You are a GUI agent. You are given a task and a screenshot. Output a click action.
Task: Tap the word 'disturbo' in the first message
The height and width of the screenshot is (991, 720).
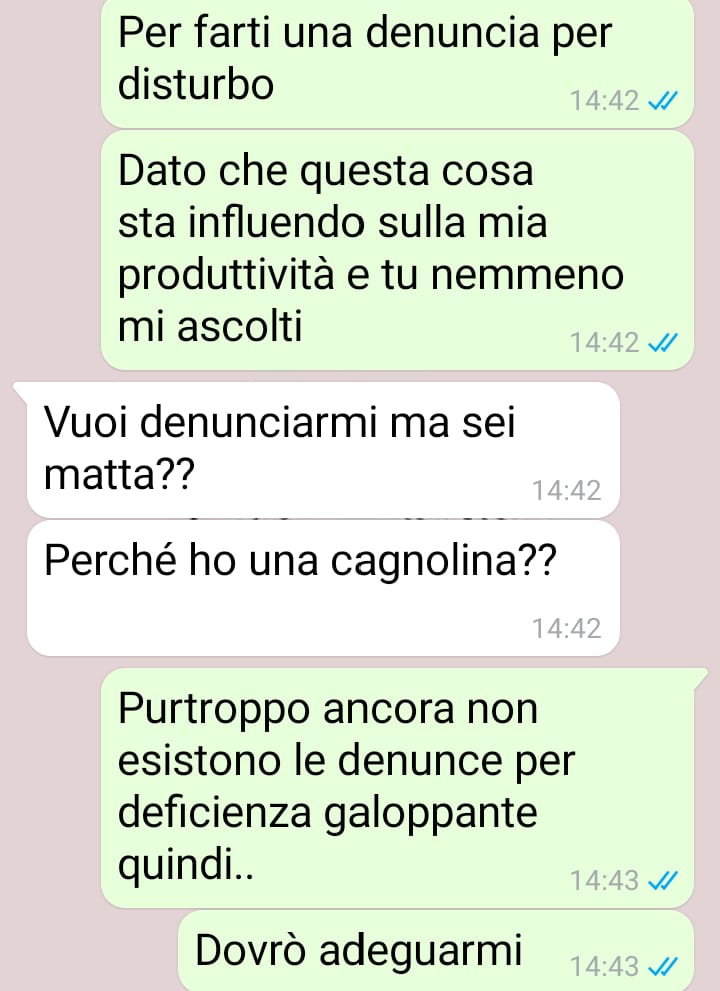tap(196, 84)
